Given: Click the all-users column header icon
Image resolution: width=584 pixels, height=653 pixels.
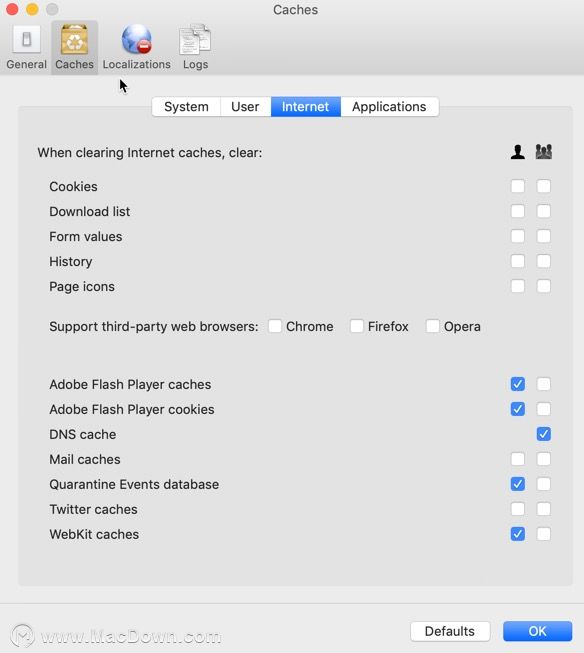Looking at the screenshot, I should click(x=544, y=152).
